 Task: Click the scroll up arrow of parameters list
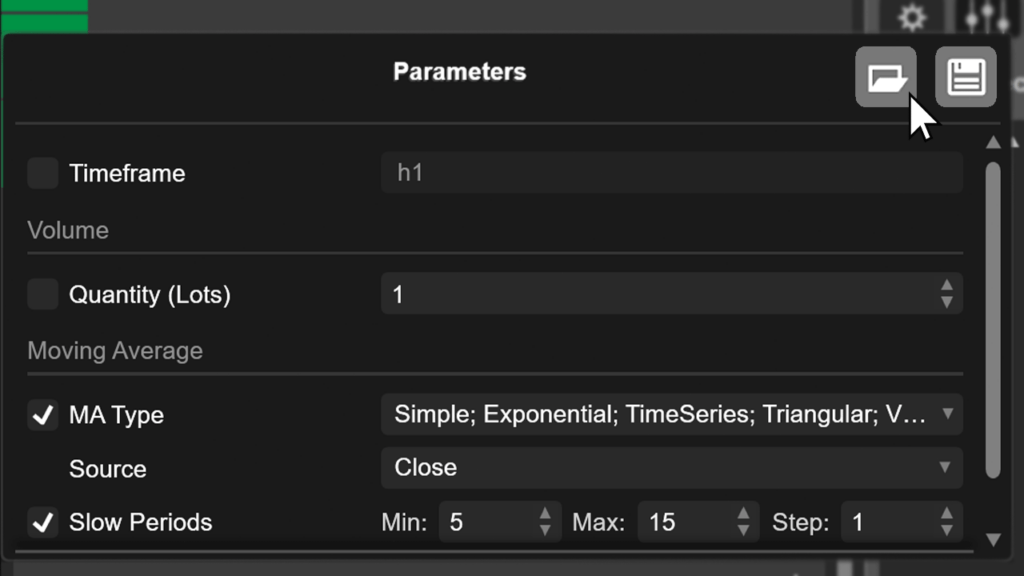coord(993,143)
